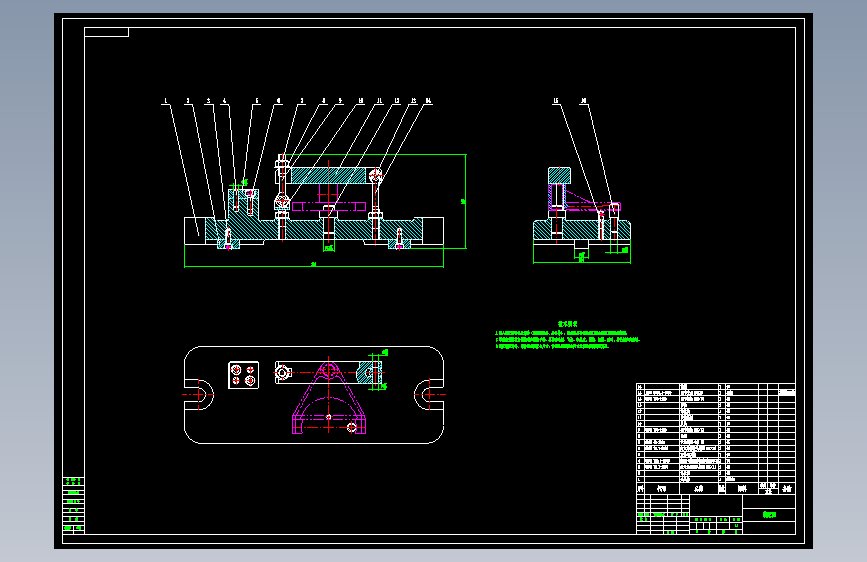The width and height of the screenshot is (867, 562).
Task: Select part balloon number 9
Action: 340,101
